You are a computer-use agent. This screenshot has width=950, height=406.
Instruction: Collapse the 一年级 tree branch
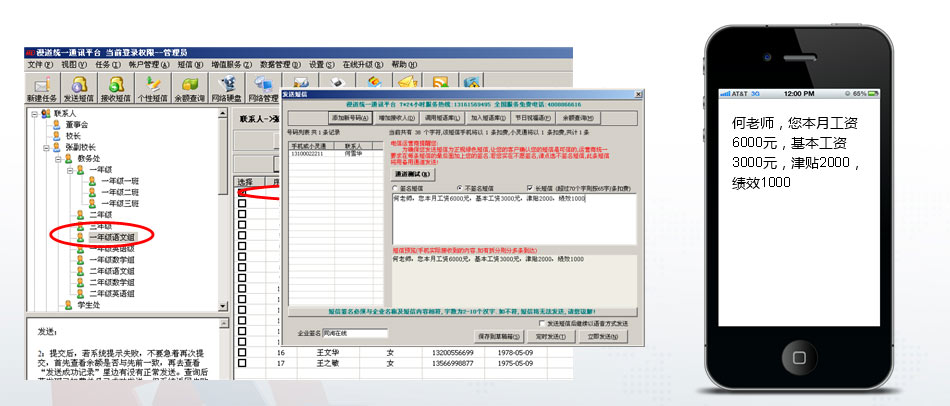pyautogui.click(x=70, y=170)
